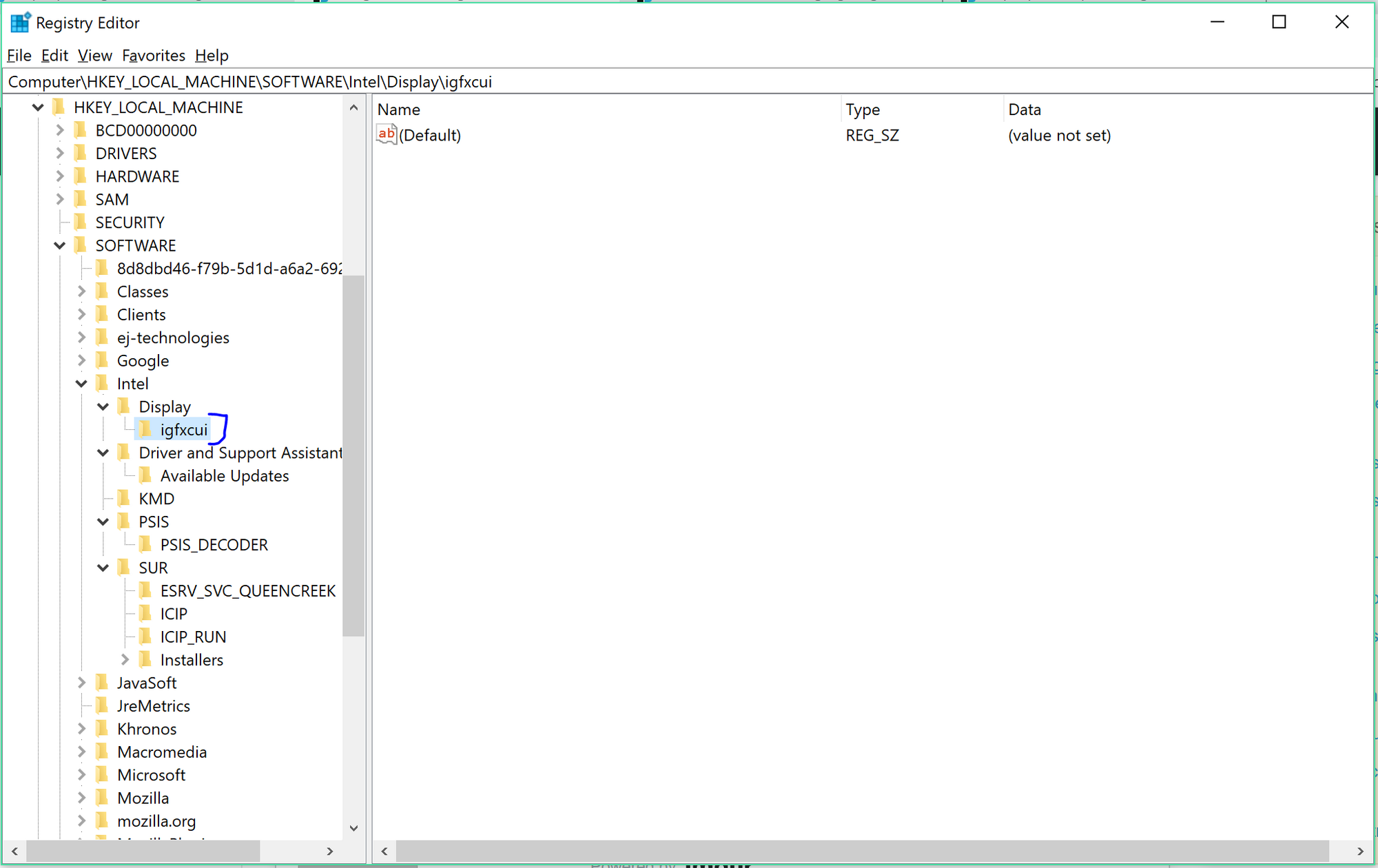Maximize the Registry Editor window
This screenshot has width=1378, height=868.
point(1279,22)
